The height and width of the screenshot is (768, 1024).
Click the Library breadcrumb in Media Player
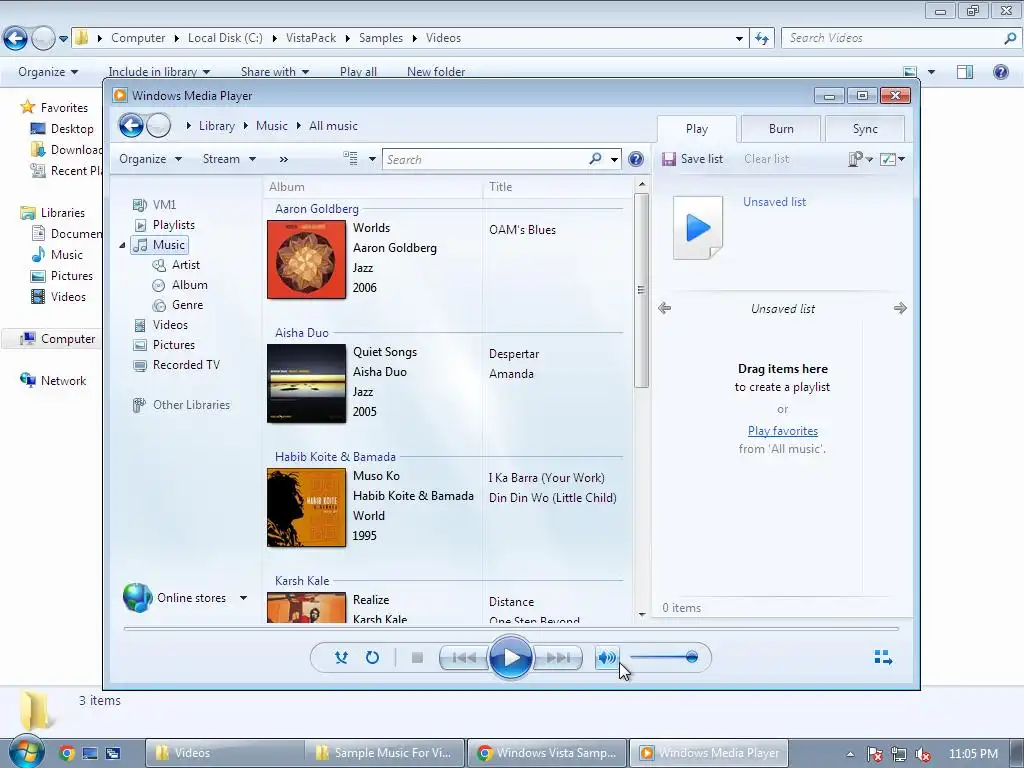(217, 126)
